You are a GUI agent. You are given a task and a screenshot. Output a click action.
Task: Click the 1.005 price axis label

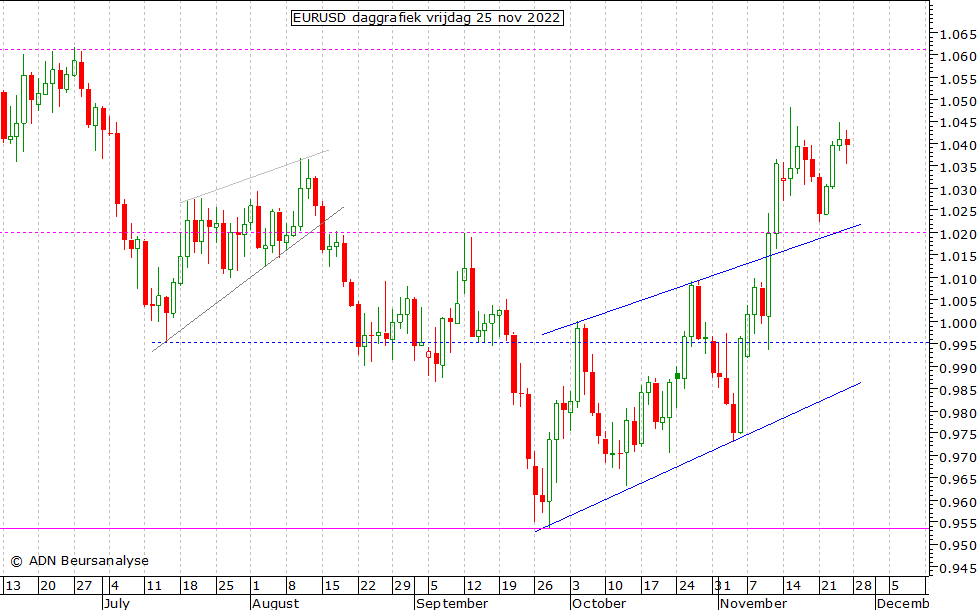click(958, 301)
